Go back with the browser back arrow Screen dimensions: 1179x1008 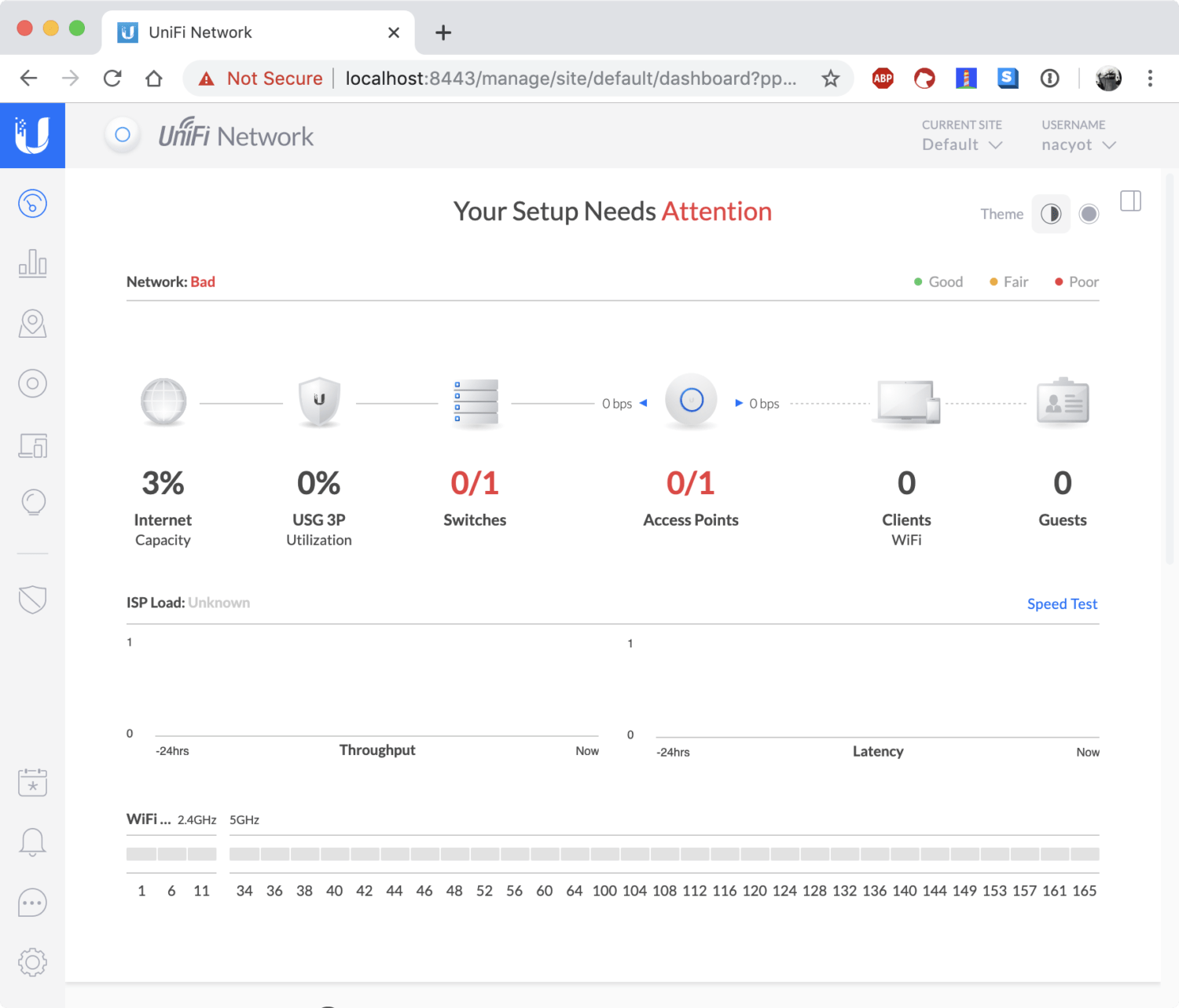point(29,79)
